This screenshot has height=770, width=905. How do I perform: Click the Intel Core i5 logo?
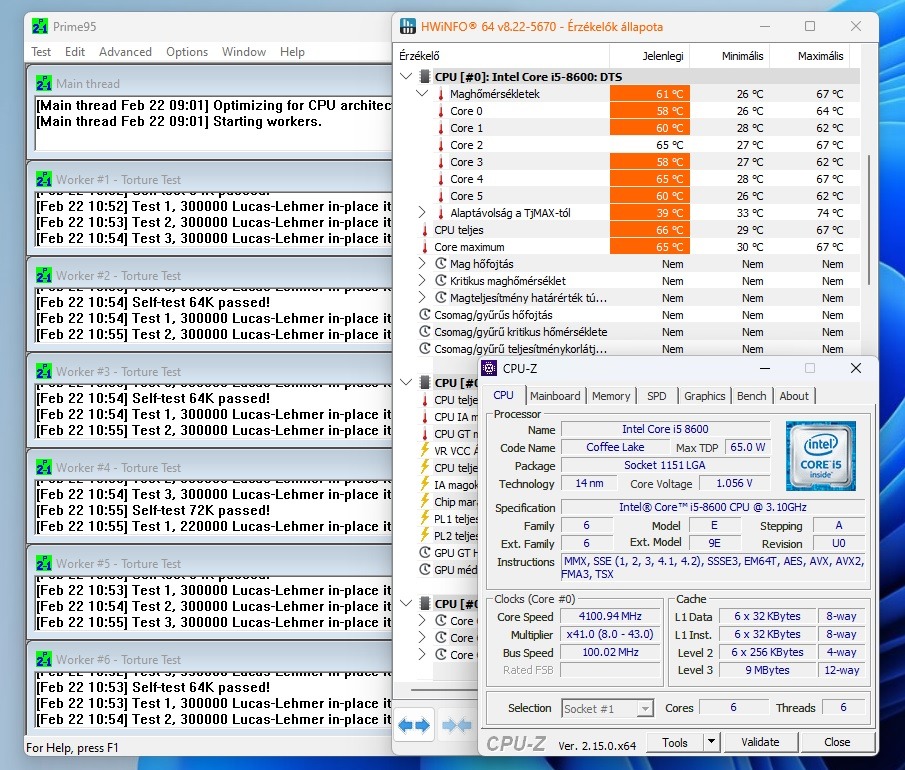(x=820, y=455)
